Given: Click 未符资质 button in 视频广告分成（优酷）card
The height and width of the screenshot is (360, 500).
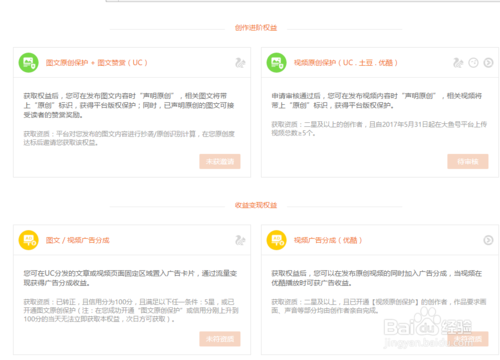Looking at the screenshot, I should tap(468, 339).
